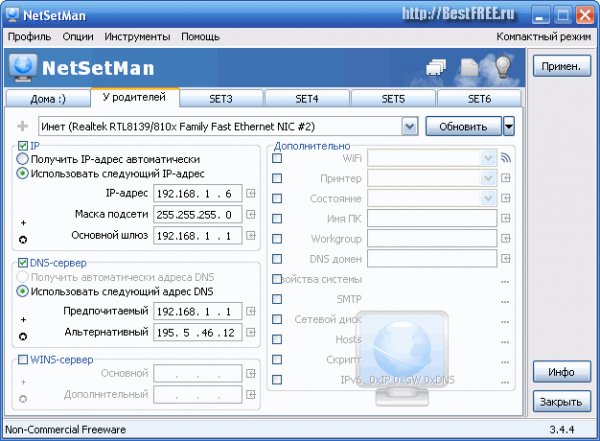600x441 pixels.
Task: Open ellipsis for Скрипт row
Action: pyautogui.click(x=505, y=362)
